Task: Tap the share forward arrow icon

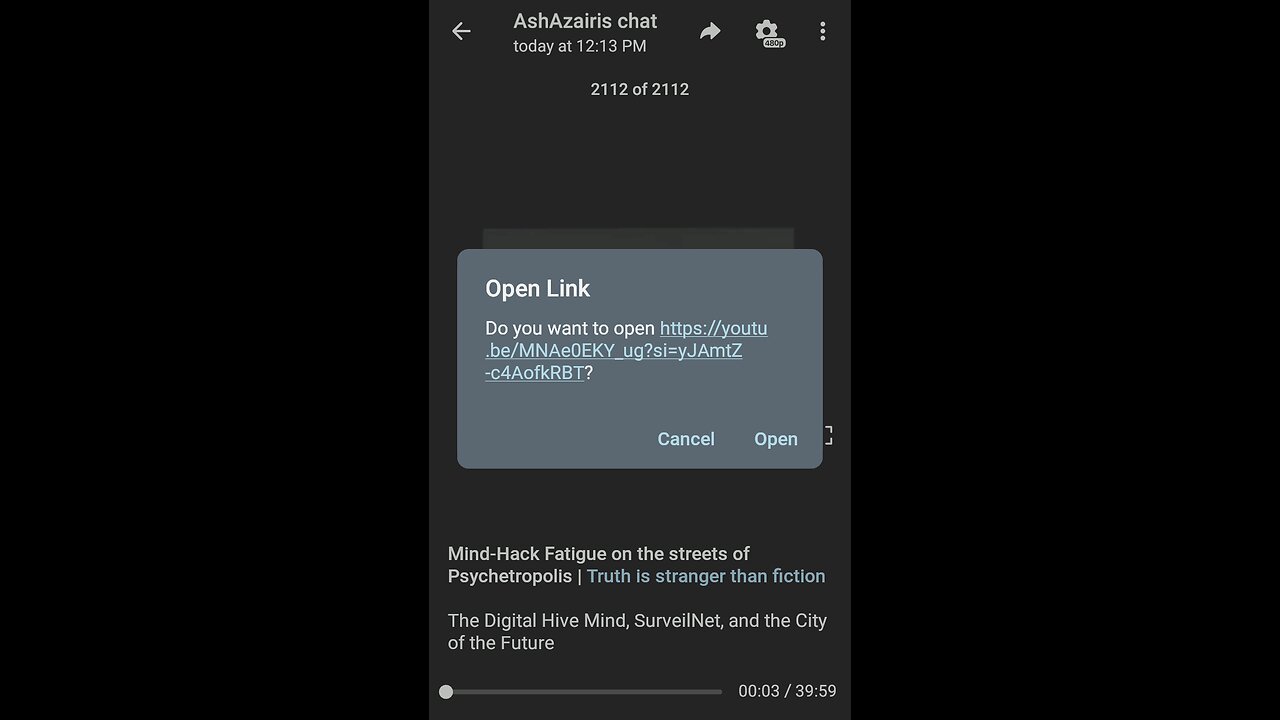Action: (x=710, y=31)
